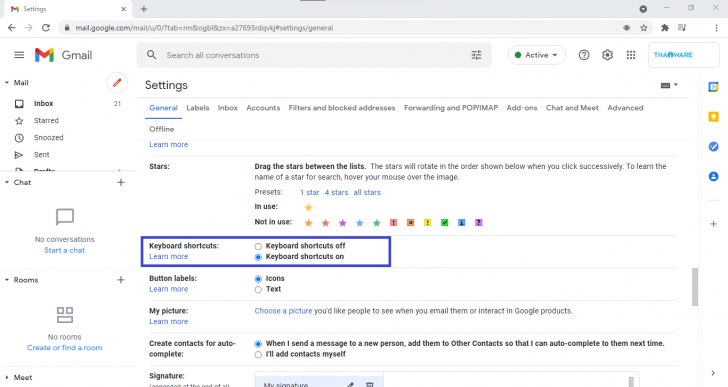Choose Icons for button labels

coord(258,278)
